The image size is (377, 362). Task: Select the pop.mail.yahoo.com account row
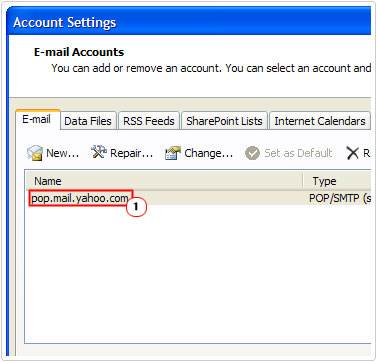pos(198,198)
